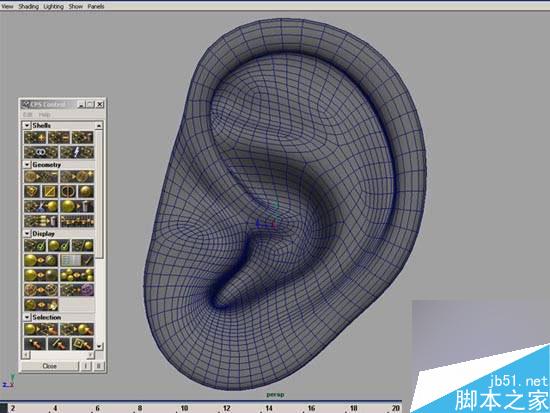This screenshot has height=413, width=550.
Task: Click frame 16 on the timeline
Action: click(x=311, y=408)
